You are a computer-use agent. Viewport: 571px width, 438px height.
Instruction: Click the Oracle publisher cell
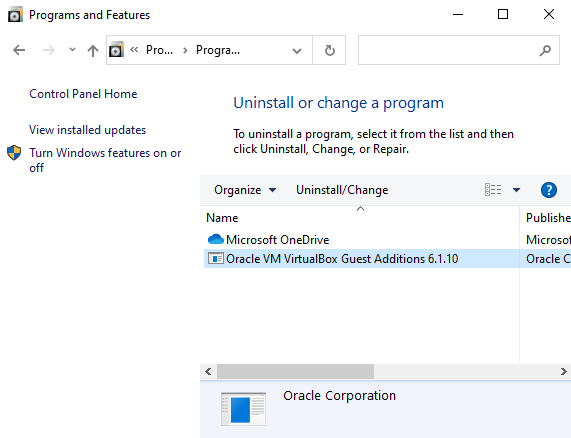(548, 259)
